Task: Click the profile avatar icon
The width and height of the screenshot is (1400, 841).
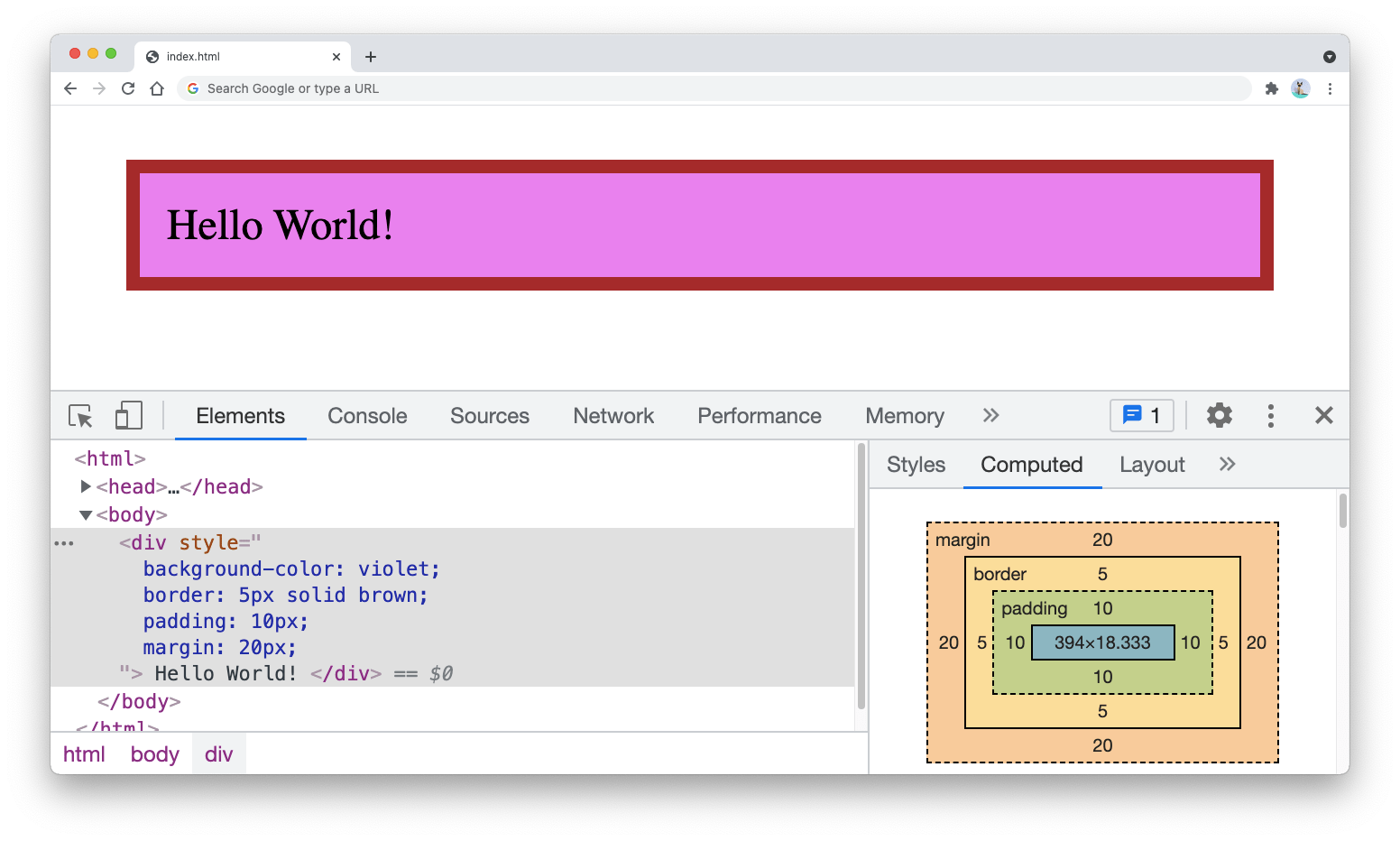Action: tap(1300, 88)
